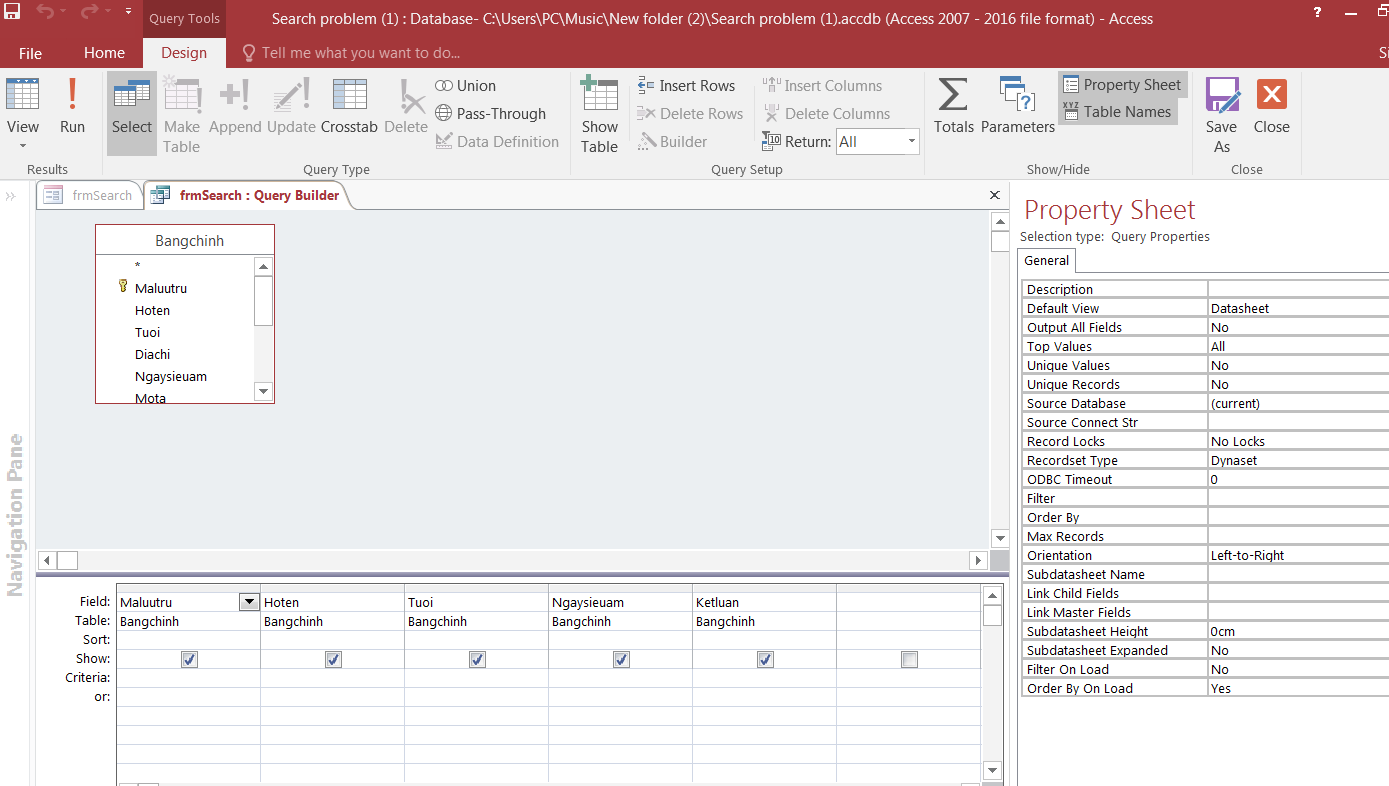This screenshot has height=786, width=1389.
Task: Insert Rows into the query grid
Action: pyautogui.click(x=686, y=86)
